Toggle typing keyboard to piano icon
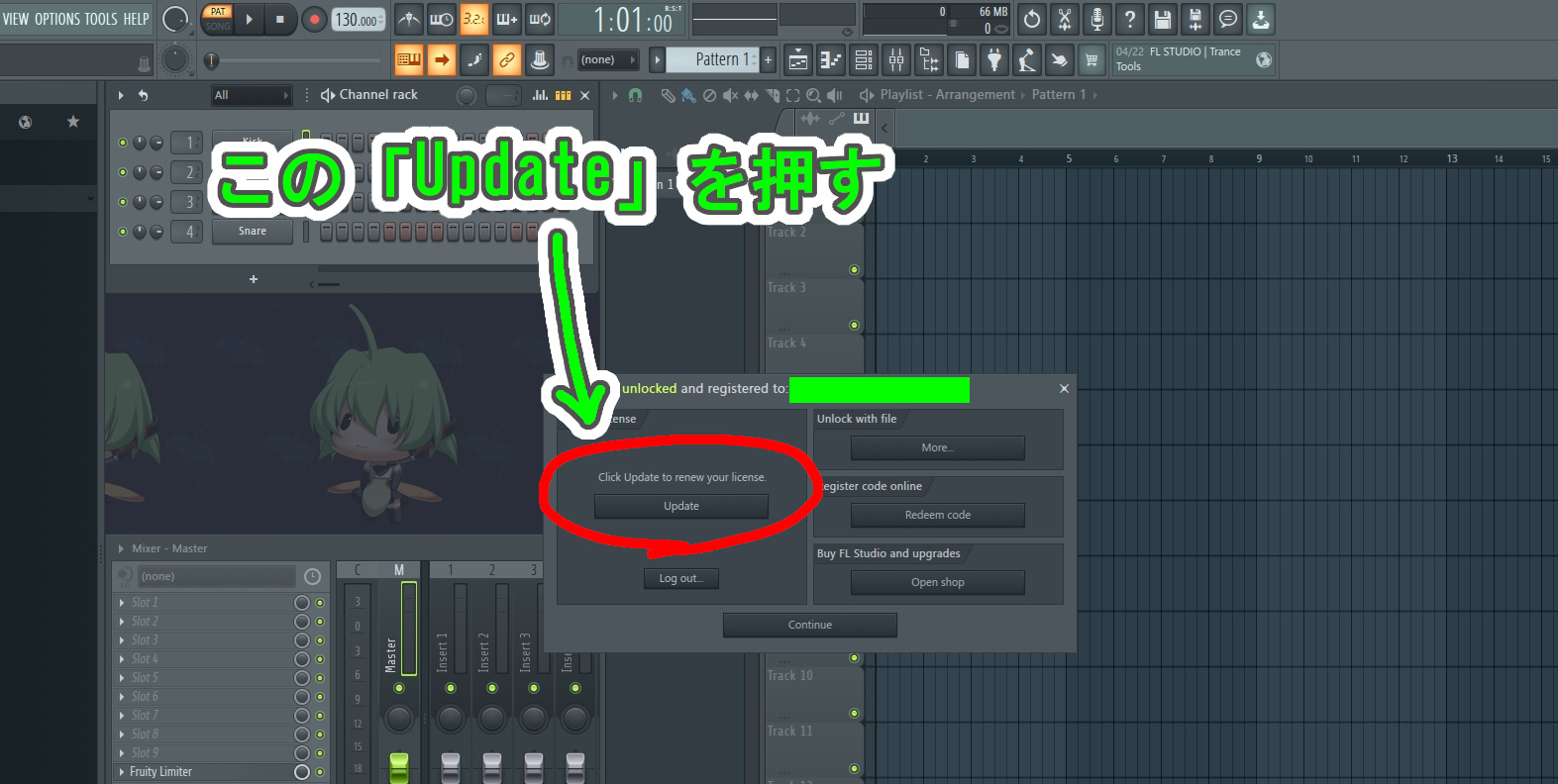Image resolution: width=1558 pixels, height=784 pixels. (409, 59)
